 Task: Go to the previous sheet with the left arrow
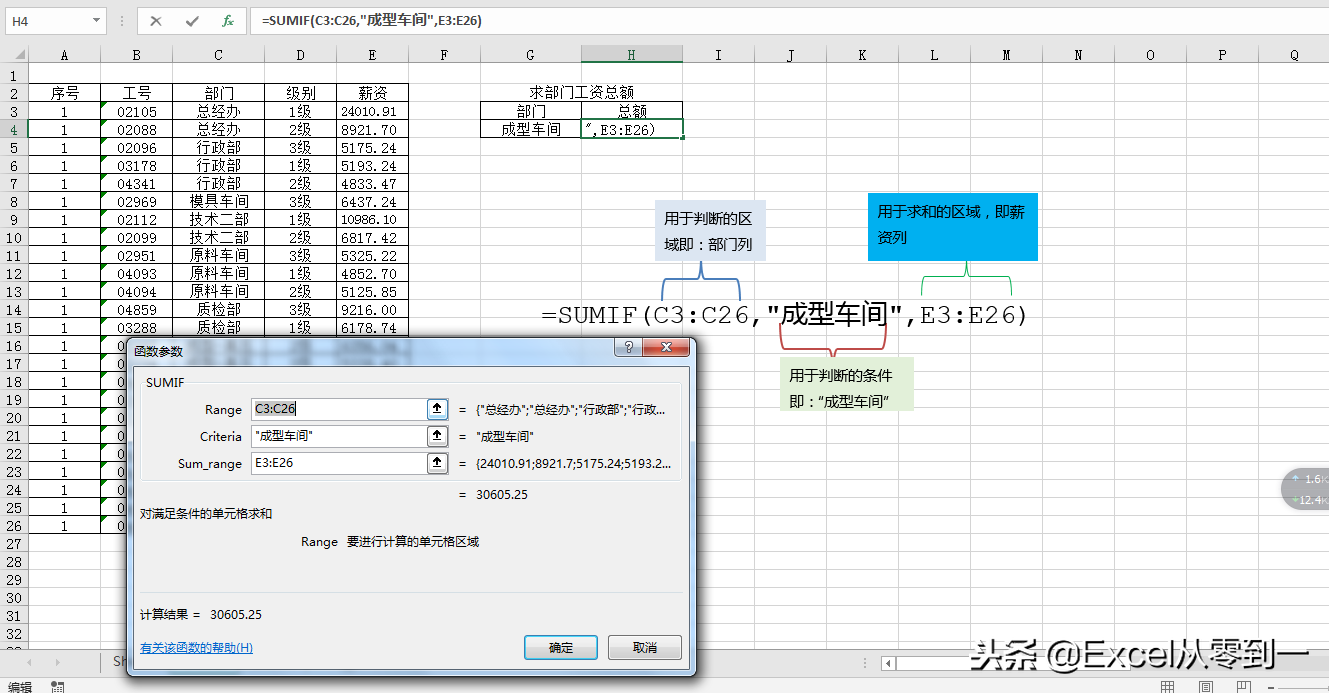point(29,662)
